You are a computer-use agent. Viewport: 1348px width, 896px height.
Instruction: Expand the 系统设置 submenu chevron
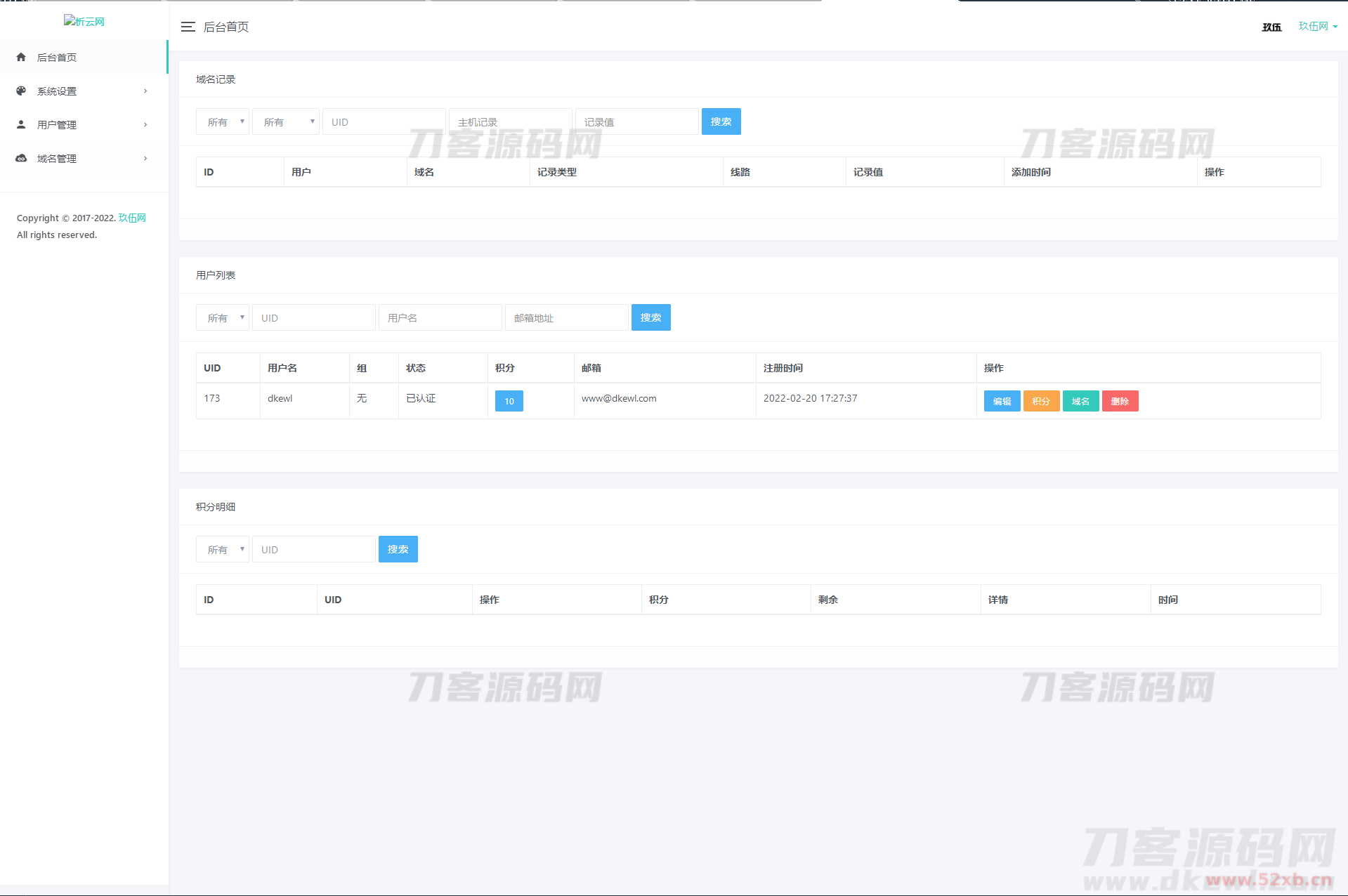[x=145, y=91]
